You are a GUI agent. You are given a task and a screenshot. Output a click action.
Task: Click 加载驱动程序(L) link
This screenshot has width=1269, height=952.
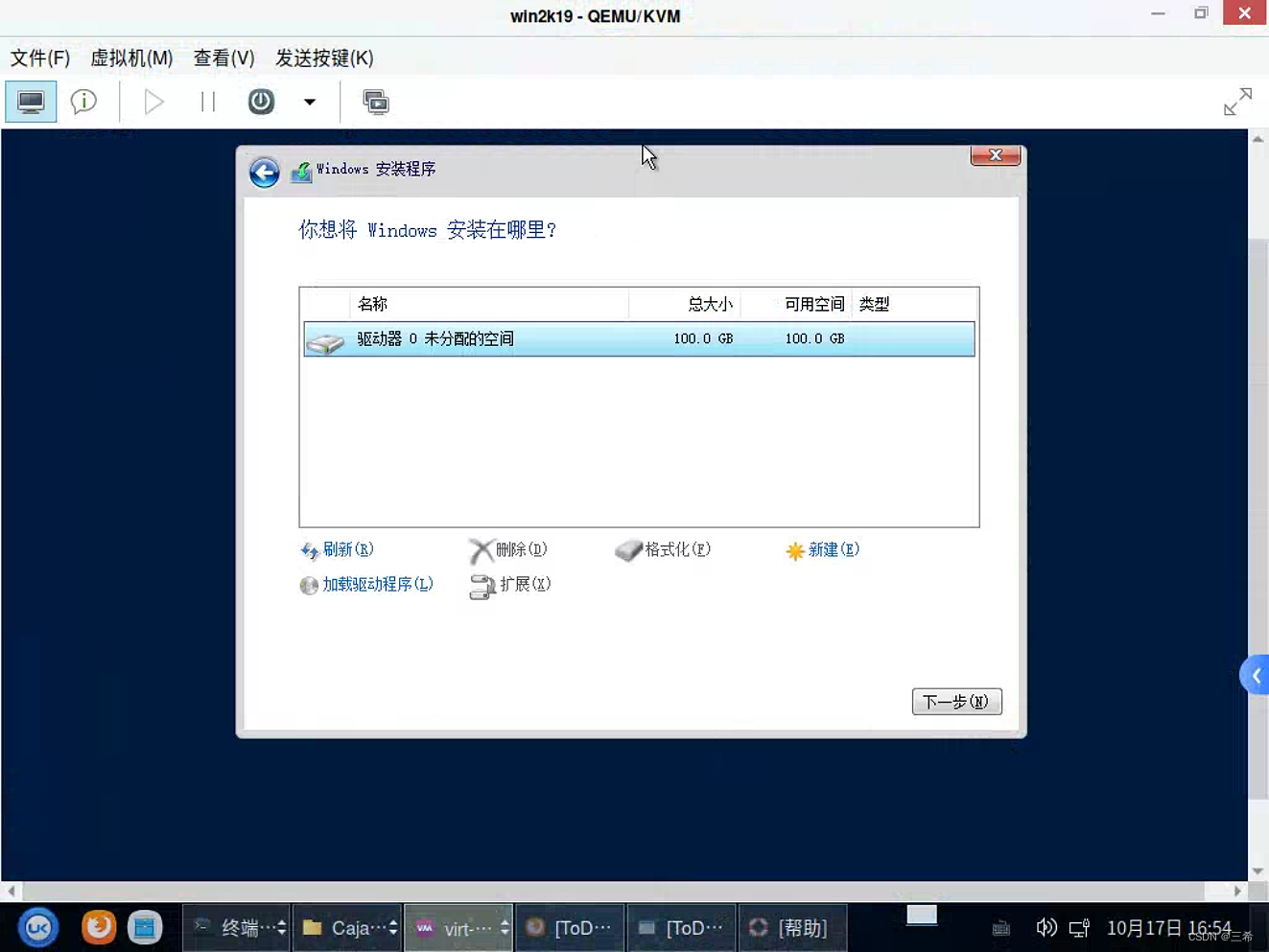pos(366,585)
